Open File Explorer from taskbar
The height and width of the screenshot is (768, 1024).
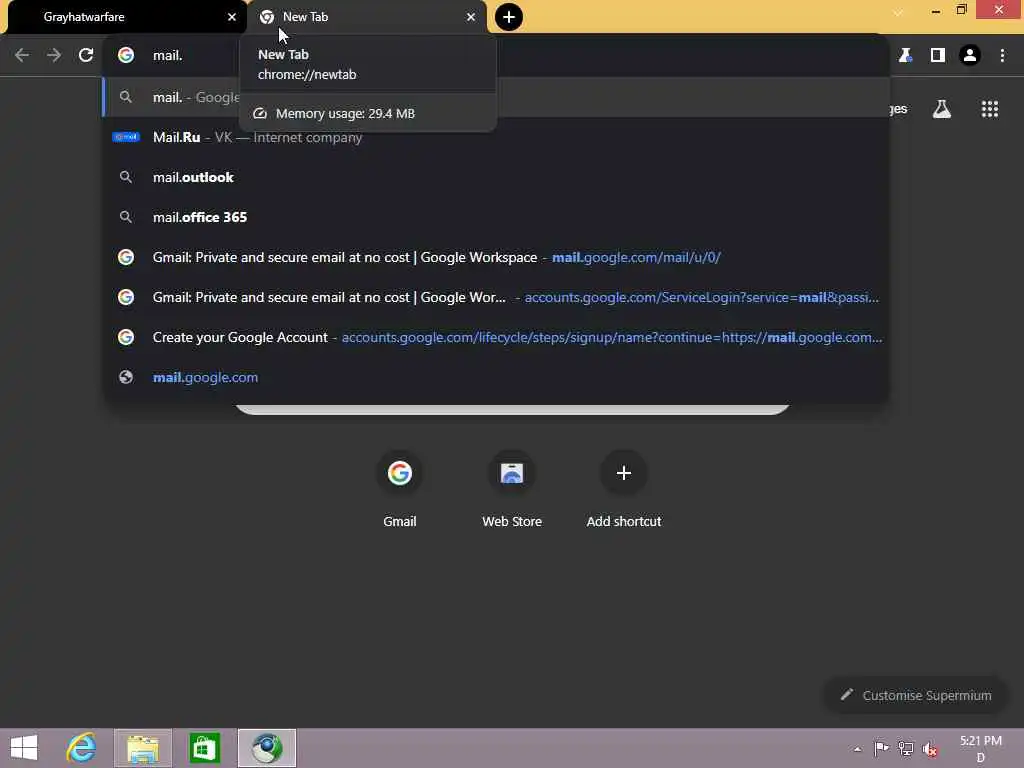tap(143, 748)
